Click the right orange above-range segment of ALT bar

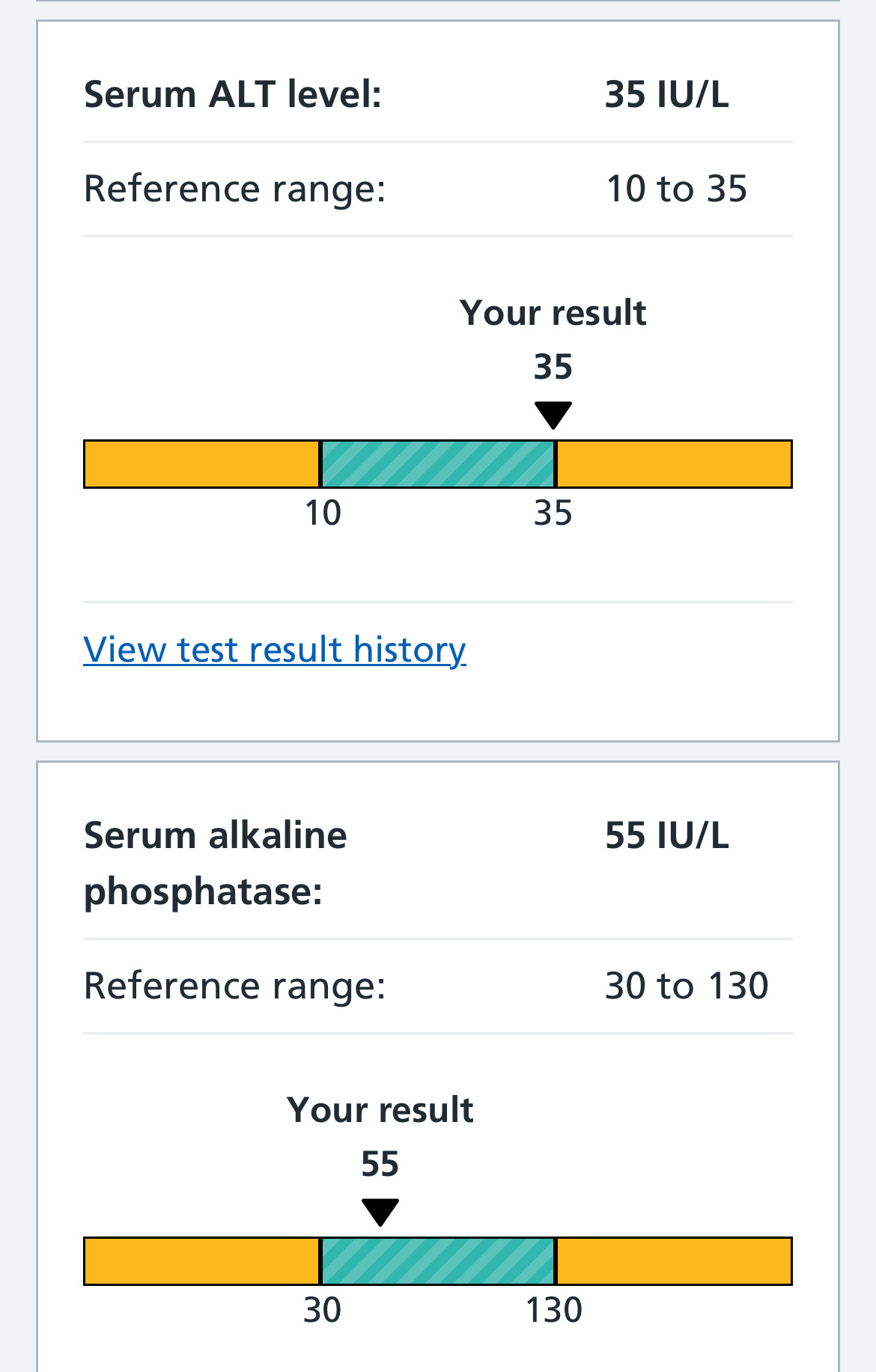tap(674, 464)
